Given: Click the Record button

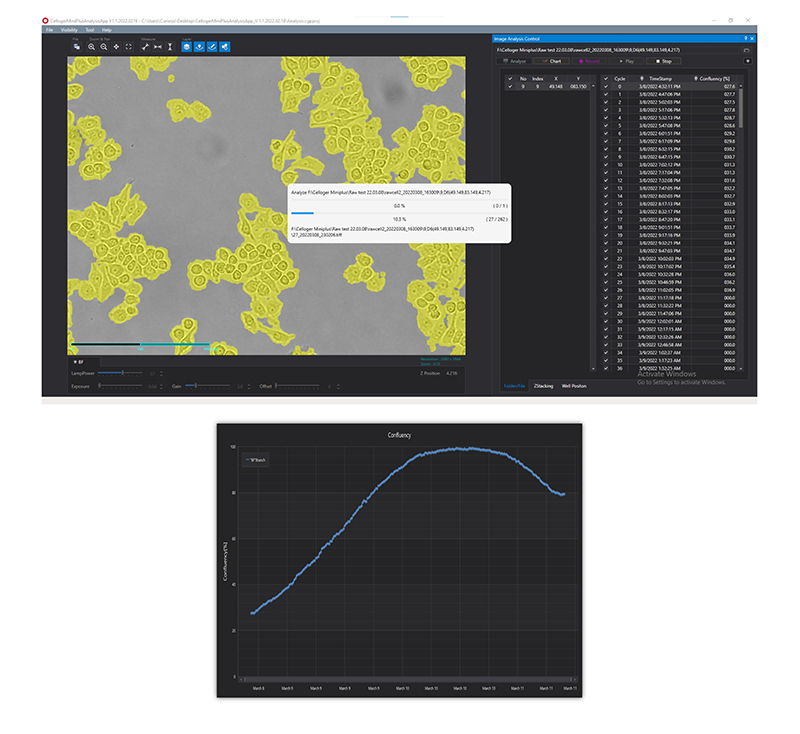Looking at the screenshot, I should [x=589, y=61].
